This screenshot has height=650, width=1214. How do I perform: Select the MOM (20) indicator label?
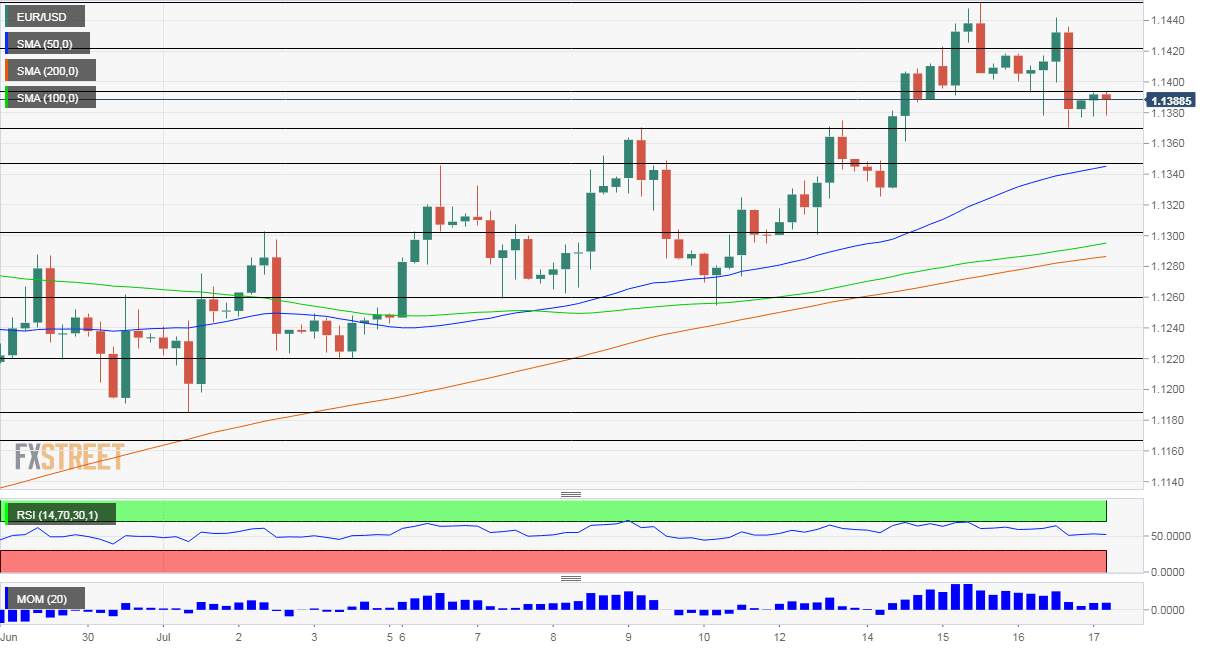coord(40,597)
